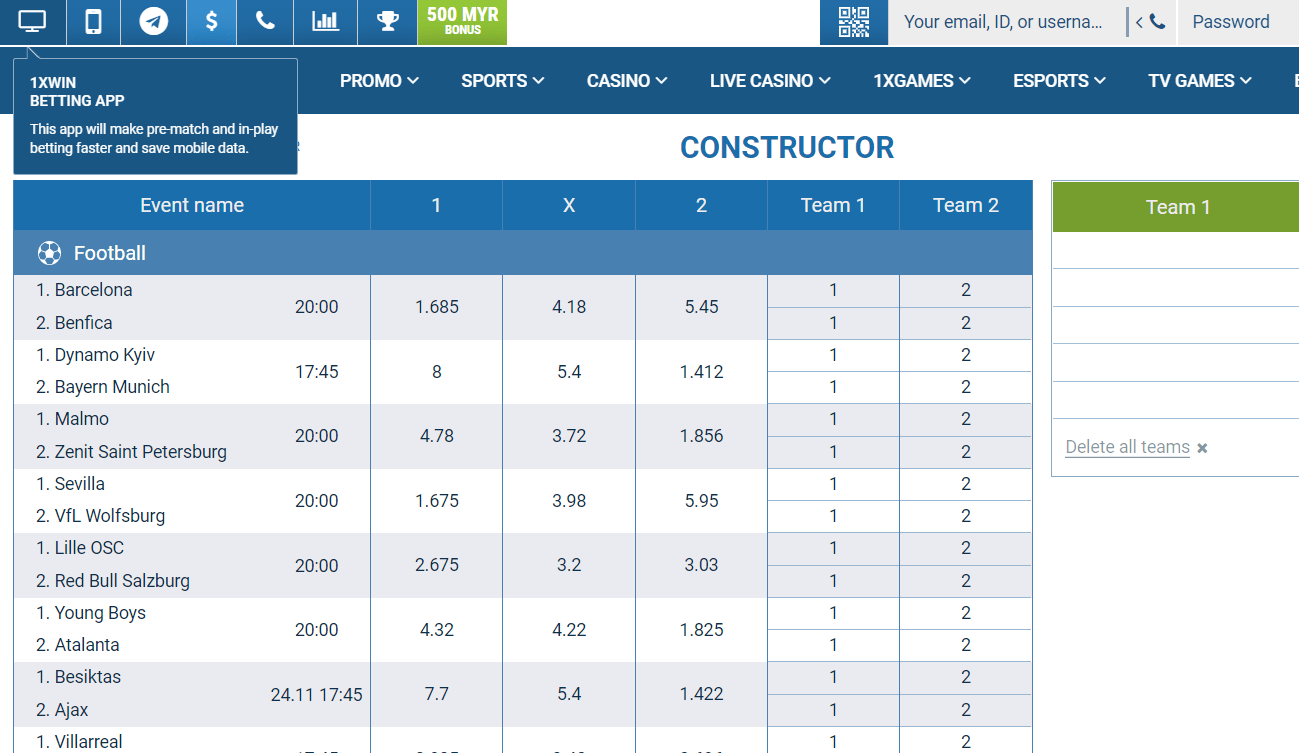Select odds 2.675 for Lille OSC win
This screenshot has height=753, width=1299.
[x=437, y=565]
